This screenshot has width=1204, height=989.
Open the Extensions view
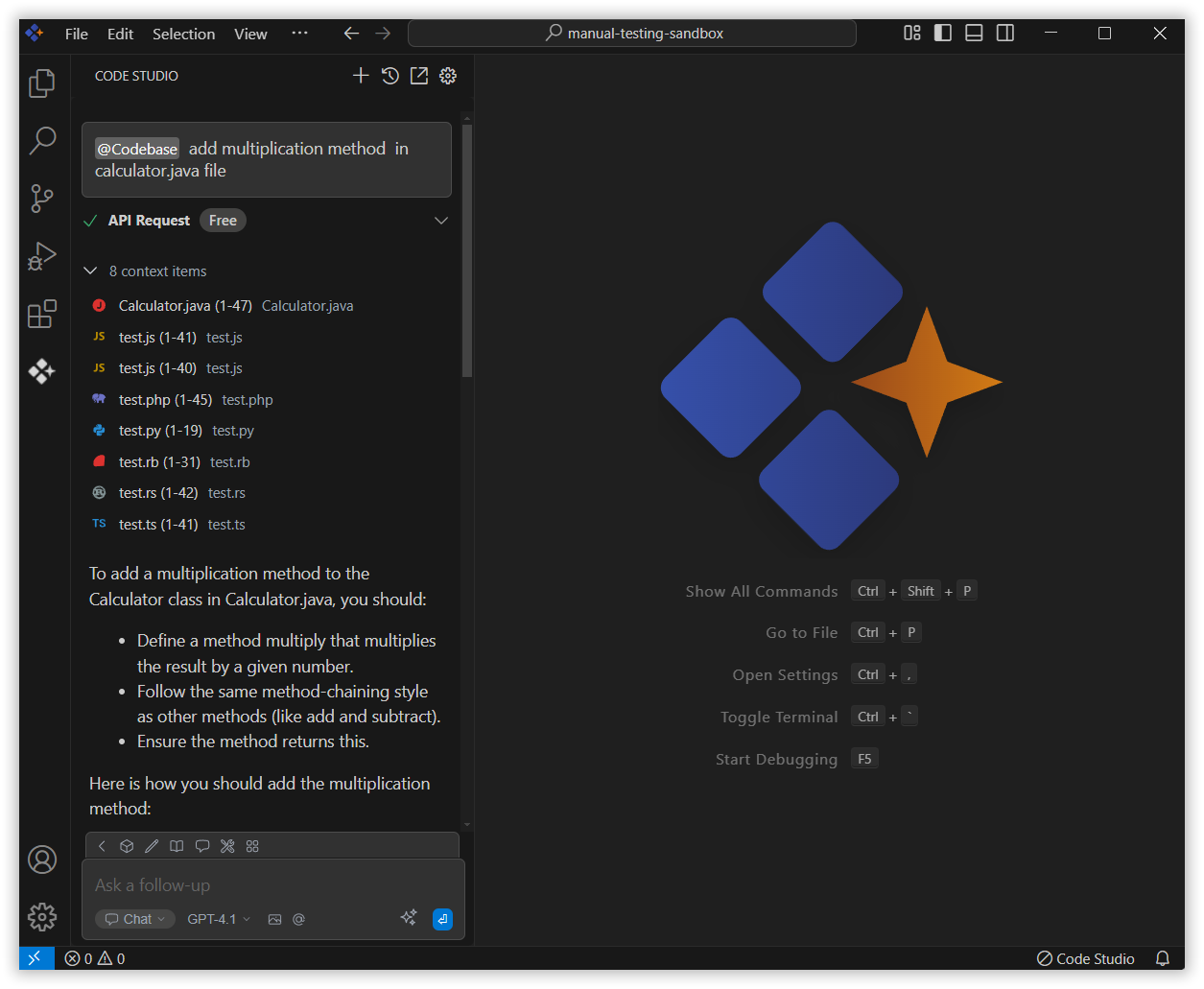pyautogui.click(x=41, y=314)
